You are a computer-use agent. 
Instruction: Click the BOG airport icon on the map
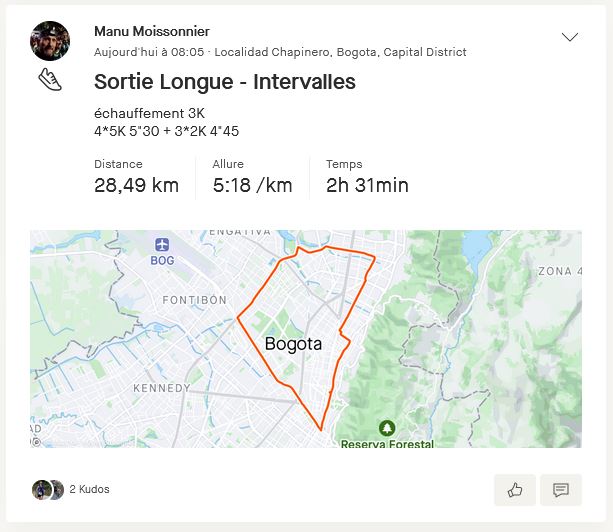(x=162, y=245)
